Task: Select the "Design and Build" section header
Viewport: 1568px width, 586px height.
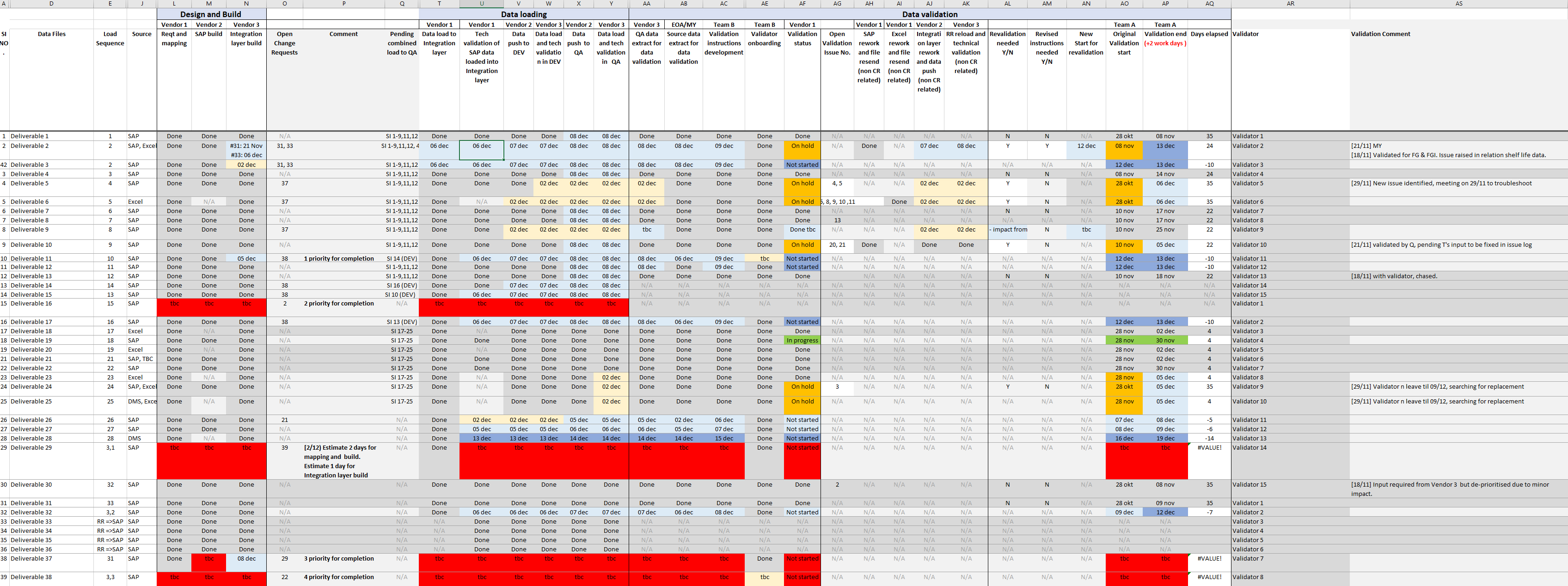Action: tap(211, 14)
